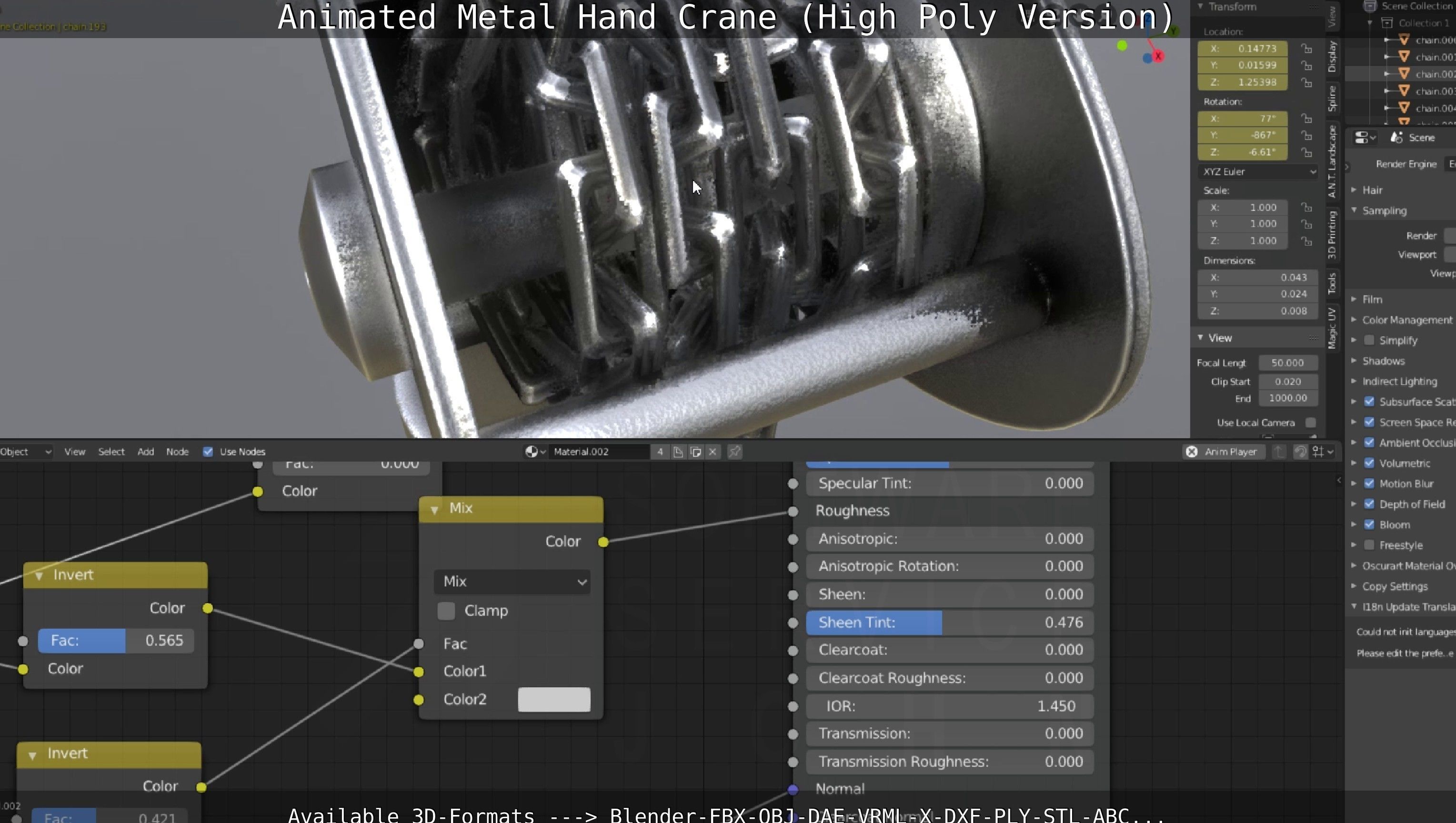The width and height of the screenshot is (1456, 823).
Task: Click the parent node tree arrow icon
Action: [1279, 452]
